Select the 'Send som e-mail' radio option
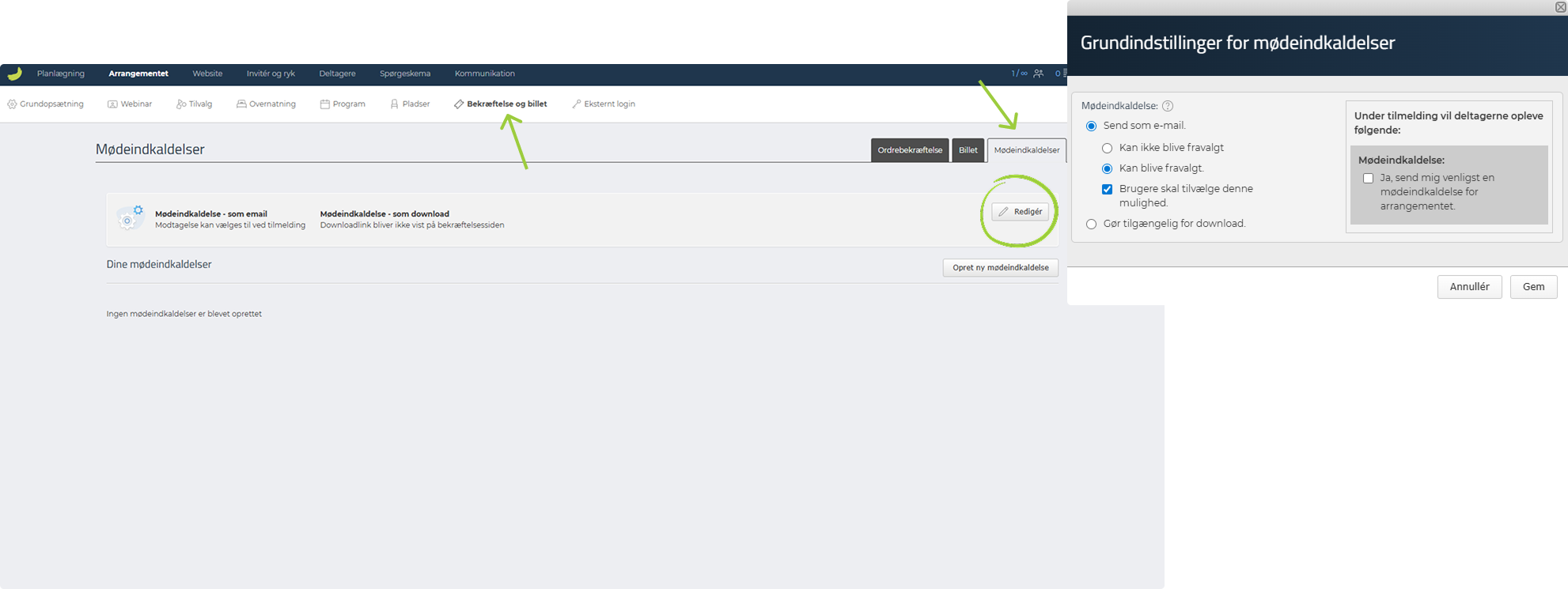 1092,126
